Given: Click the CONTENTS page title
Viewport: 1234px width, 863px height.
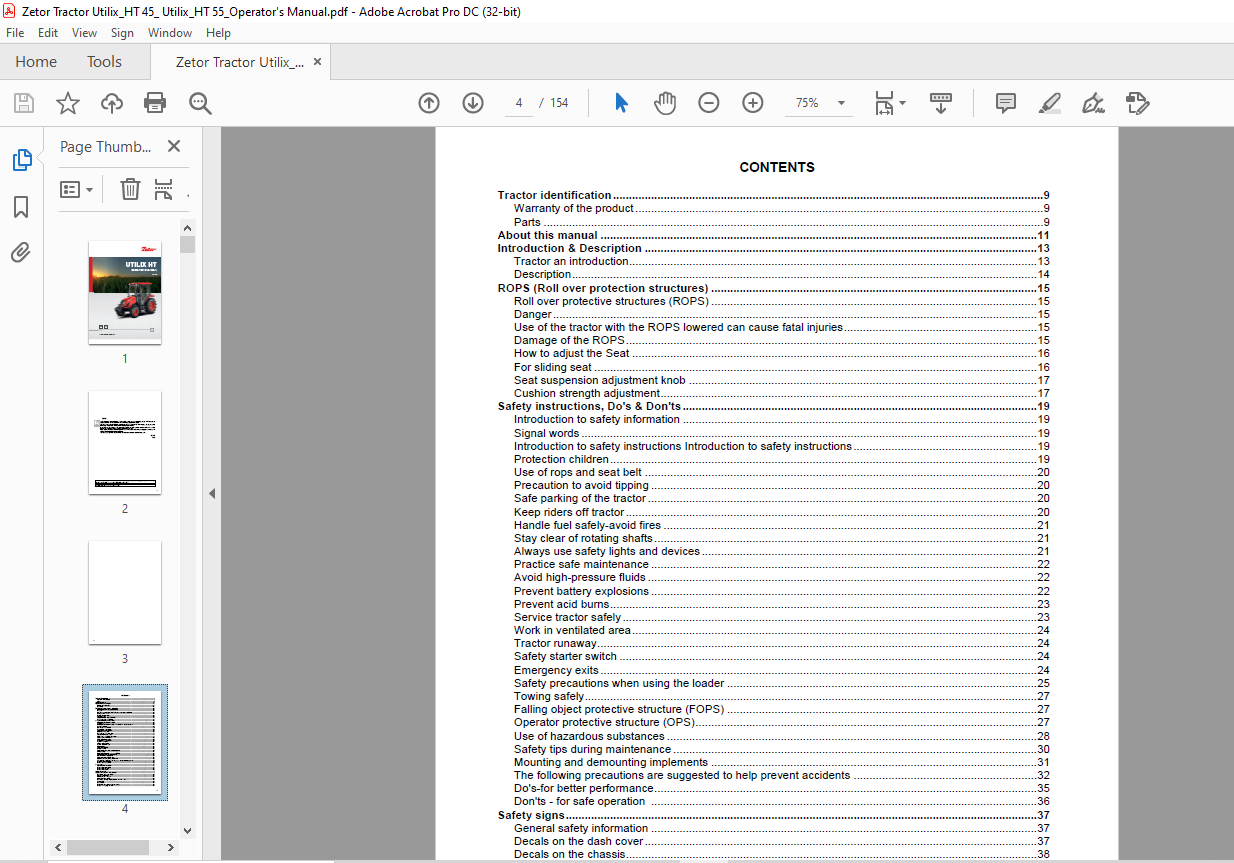Looking at the screenshot, I should (777, 167).
